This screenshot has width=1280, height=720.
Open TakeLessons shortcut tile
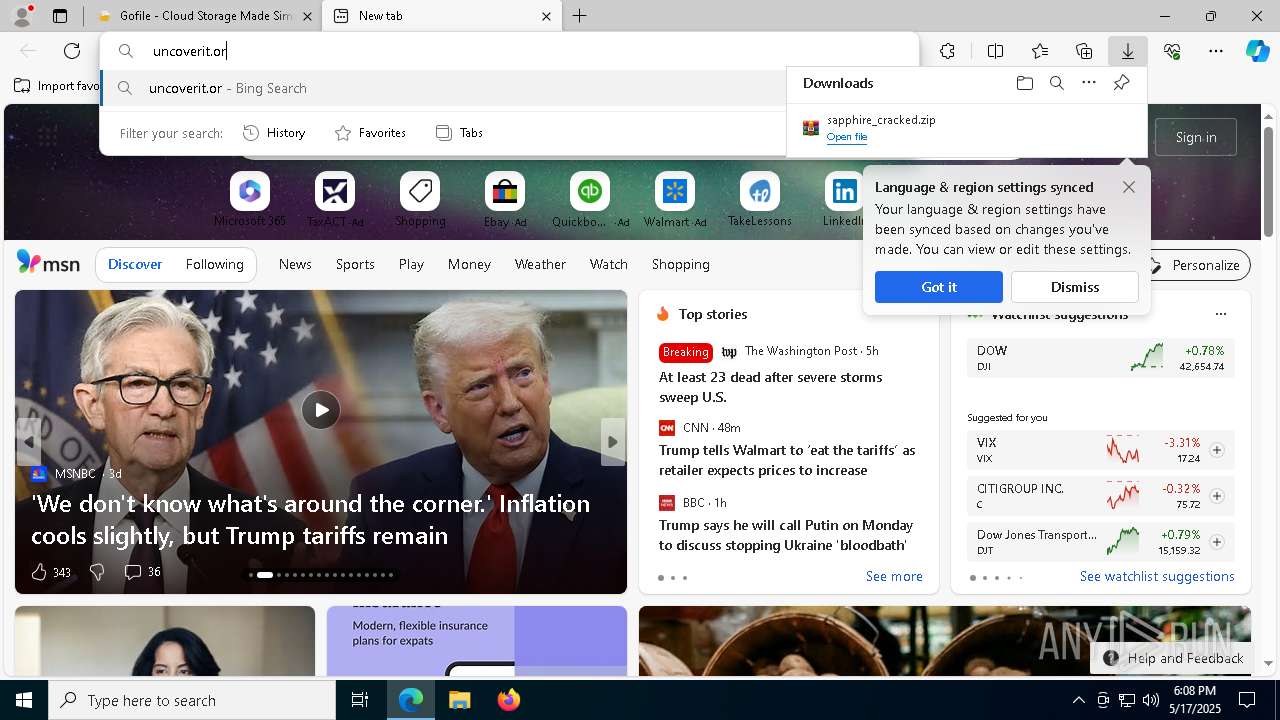(x=760, y=199)
